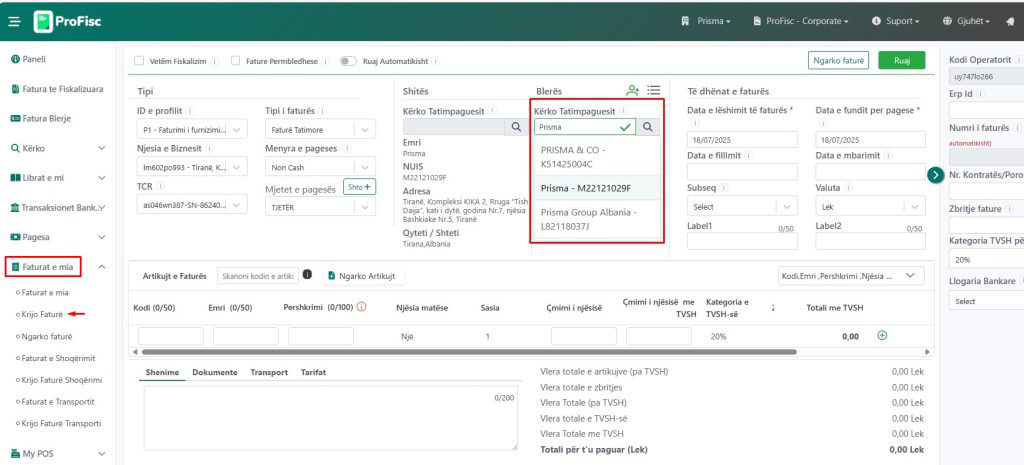Expand the Librat e mi sidebar section
Viewport: 1024px width, 465px height.
tap(102, 178)
